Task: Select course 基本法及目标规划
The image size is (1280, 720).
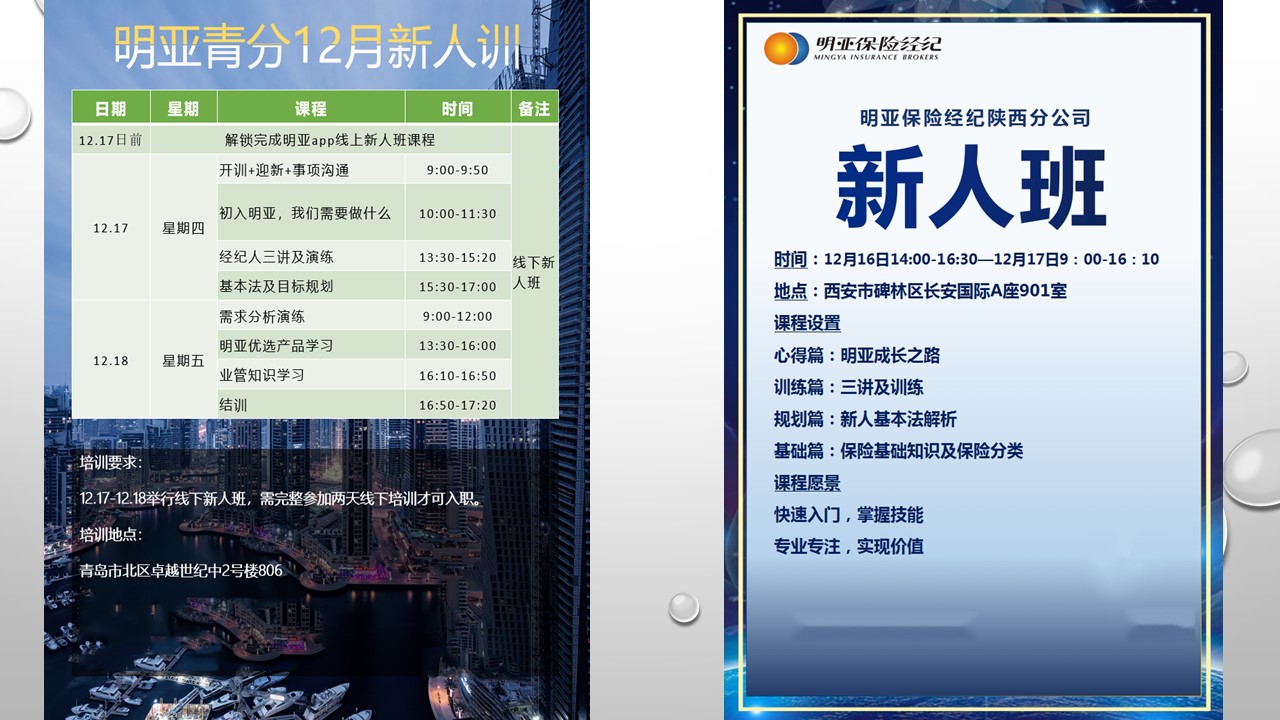Action: (x=311, y=286)
